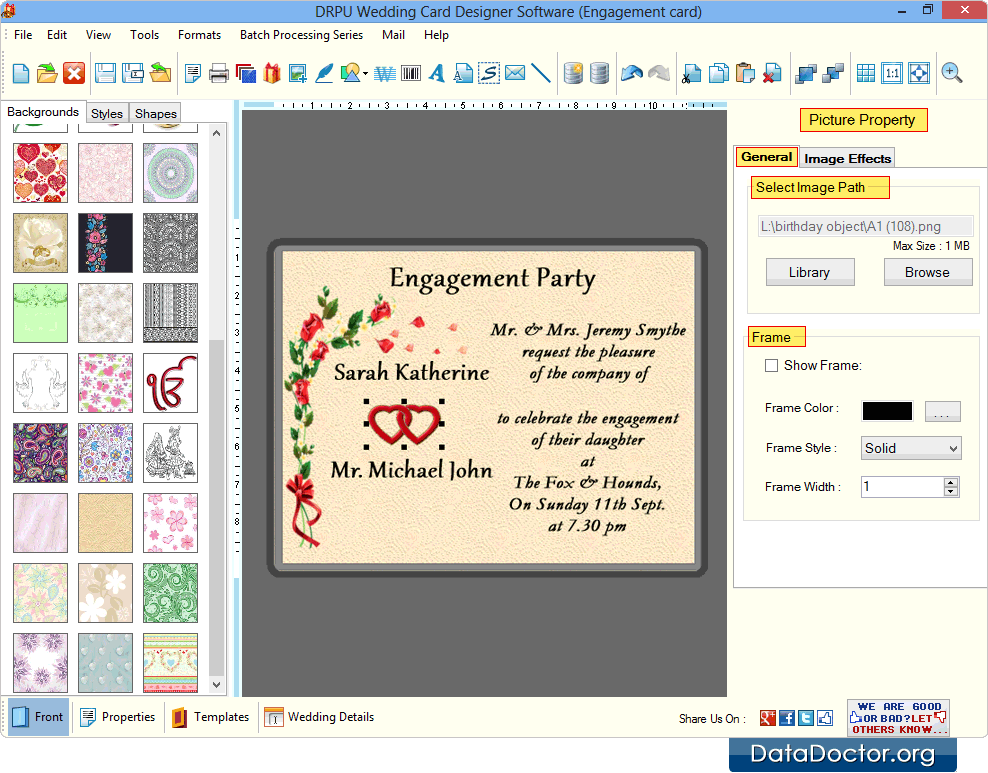Zoom in with the magnifier icon

point(951,74)
